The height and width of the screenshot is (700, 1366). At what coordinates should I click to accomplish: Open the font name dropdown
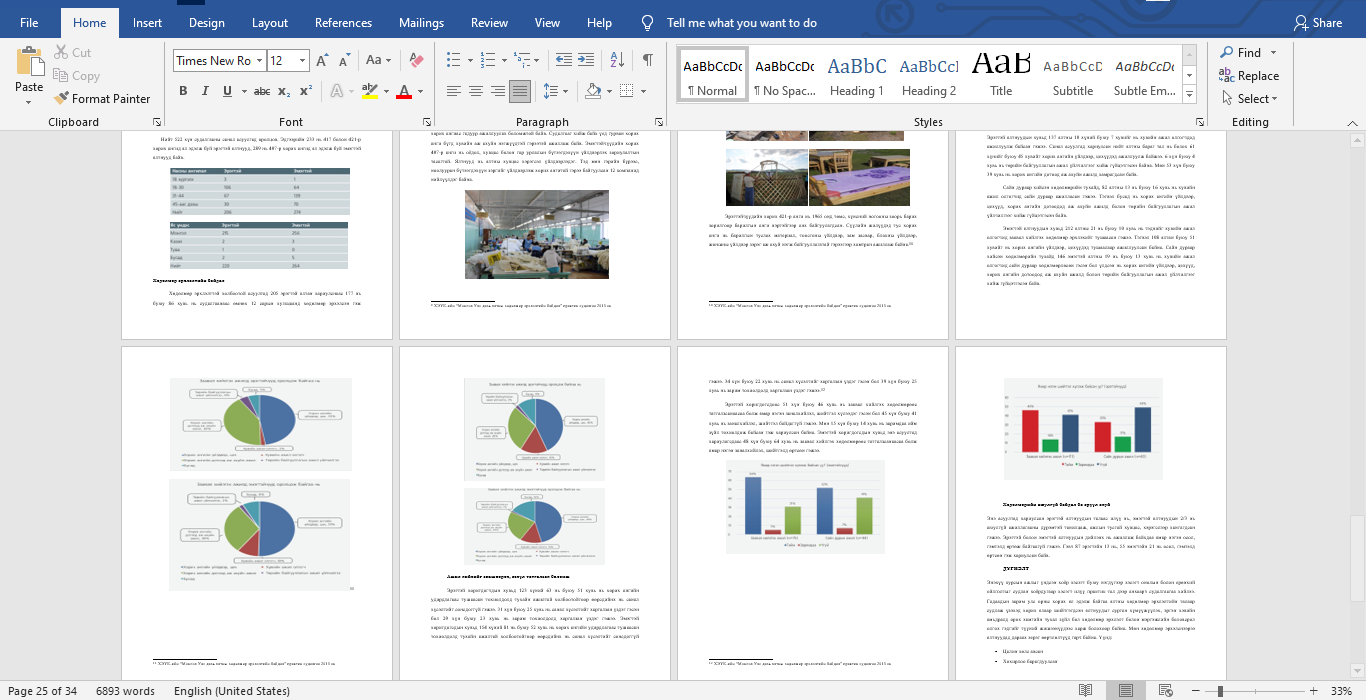(x=259, y=61)
